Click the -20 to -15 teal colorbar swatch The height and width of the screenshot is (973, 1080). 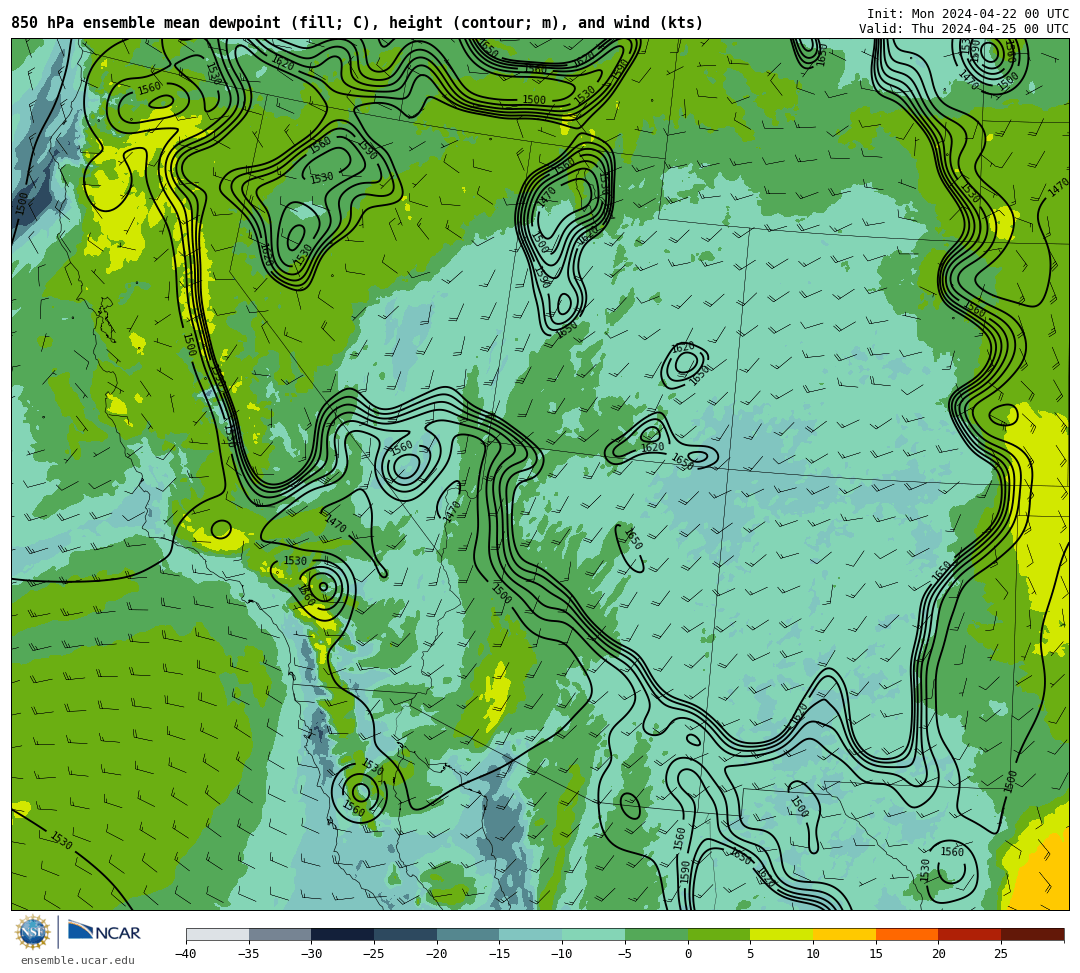tap(468, 934)
